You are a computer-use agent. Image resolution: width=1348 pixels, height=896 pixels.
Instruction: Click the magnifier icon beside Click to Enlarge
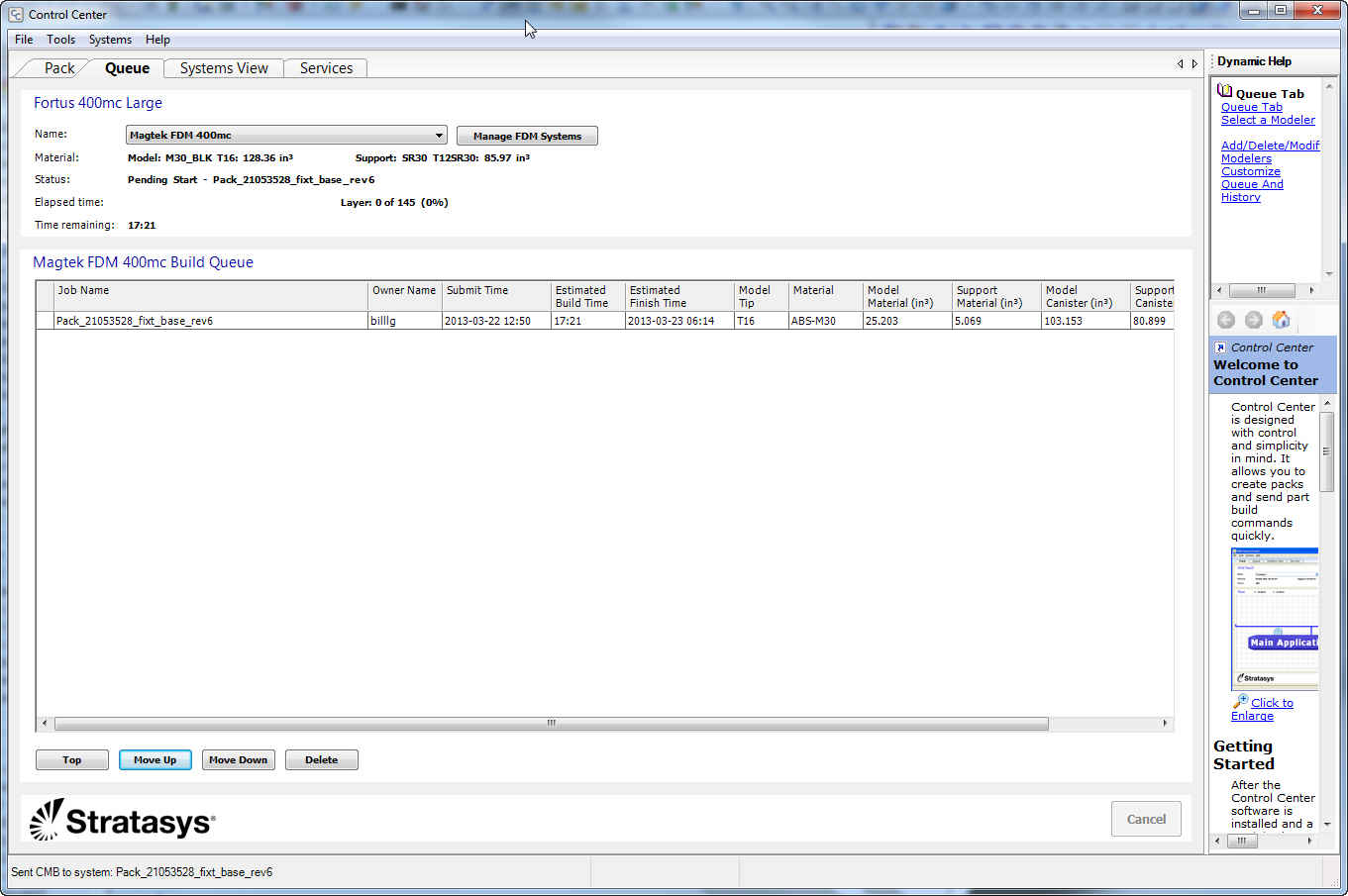click(x=1240, y=701)
